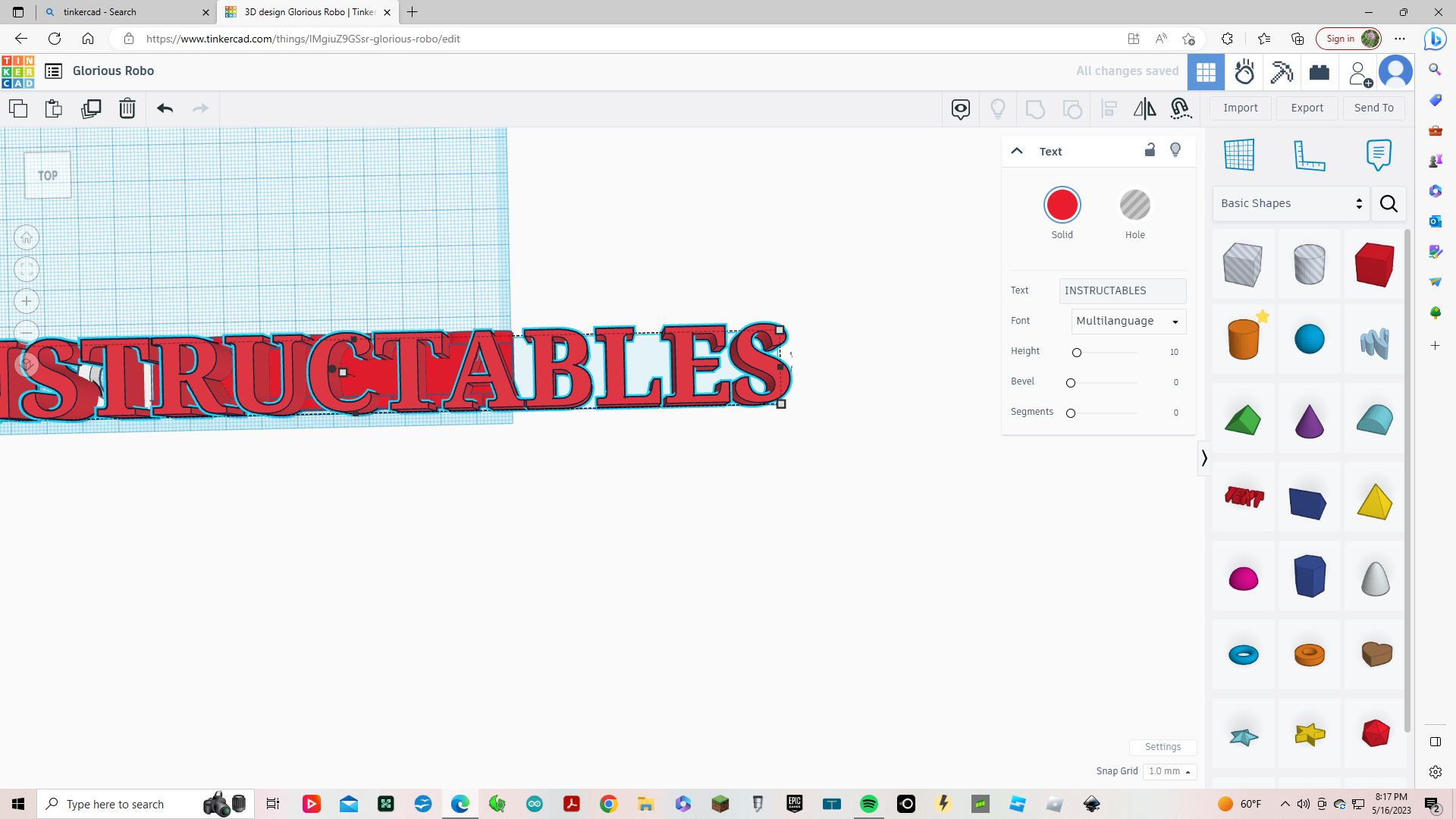Open the Align tool
Viewport: 1456px width, 819px height.
[x=1109, y=108]
